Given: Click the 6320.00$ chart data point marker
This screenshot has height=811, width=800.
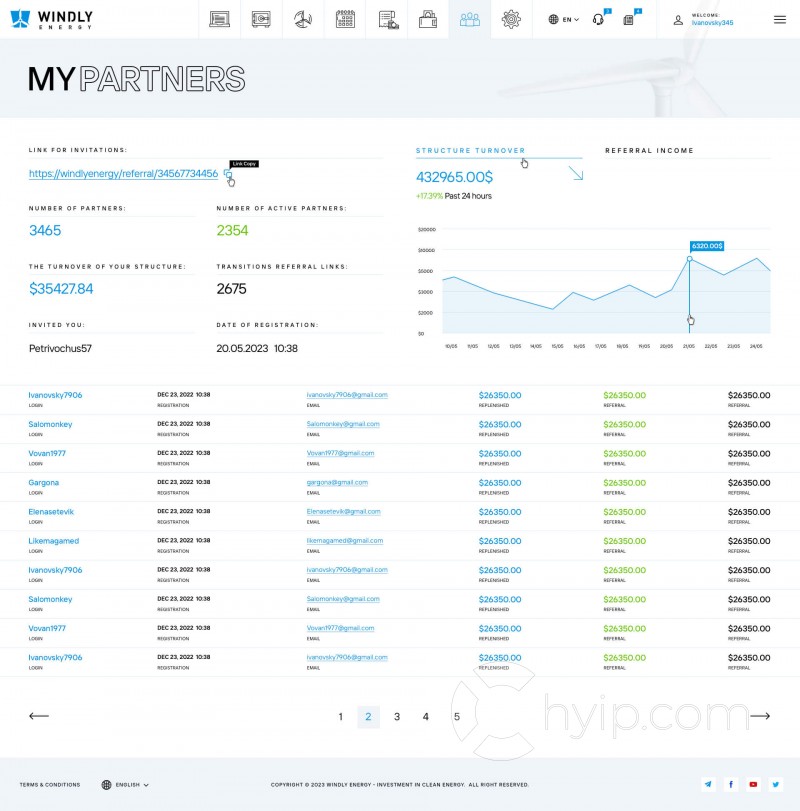Looking at the screenshot, I should tap(689, 259).
